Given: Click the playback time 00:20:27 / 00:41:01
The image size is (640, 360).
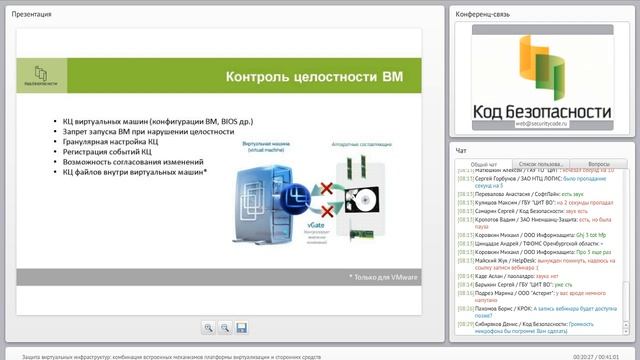Looking at the screenshot, I should (596, 357).
